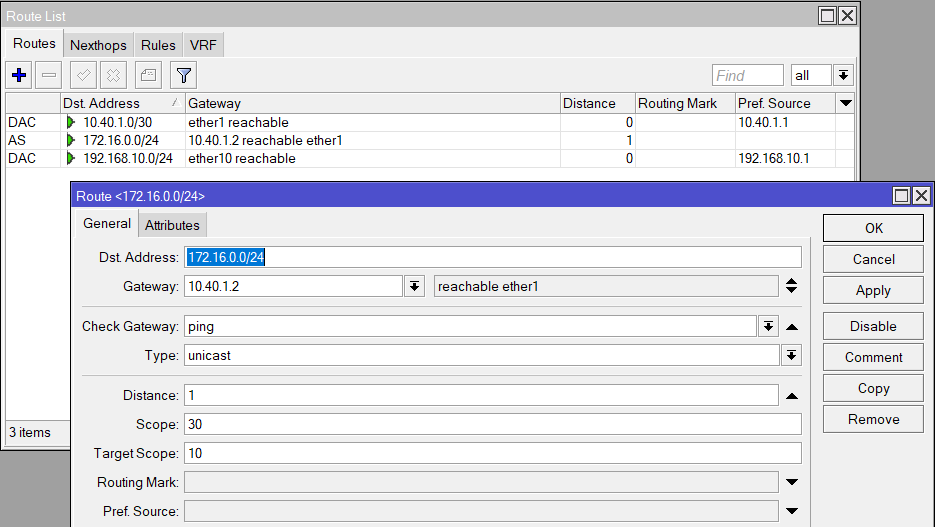Open the 'all' filter dropdown in Route List
The width and height of the screenshot is (935, 527).
click(x=843, y=75)
